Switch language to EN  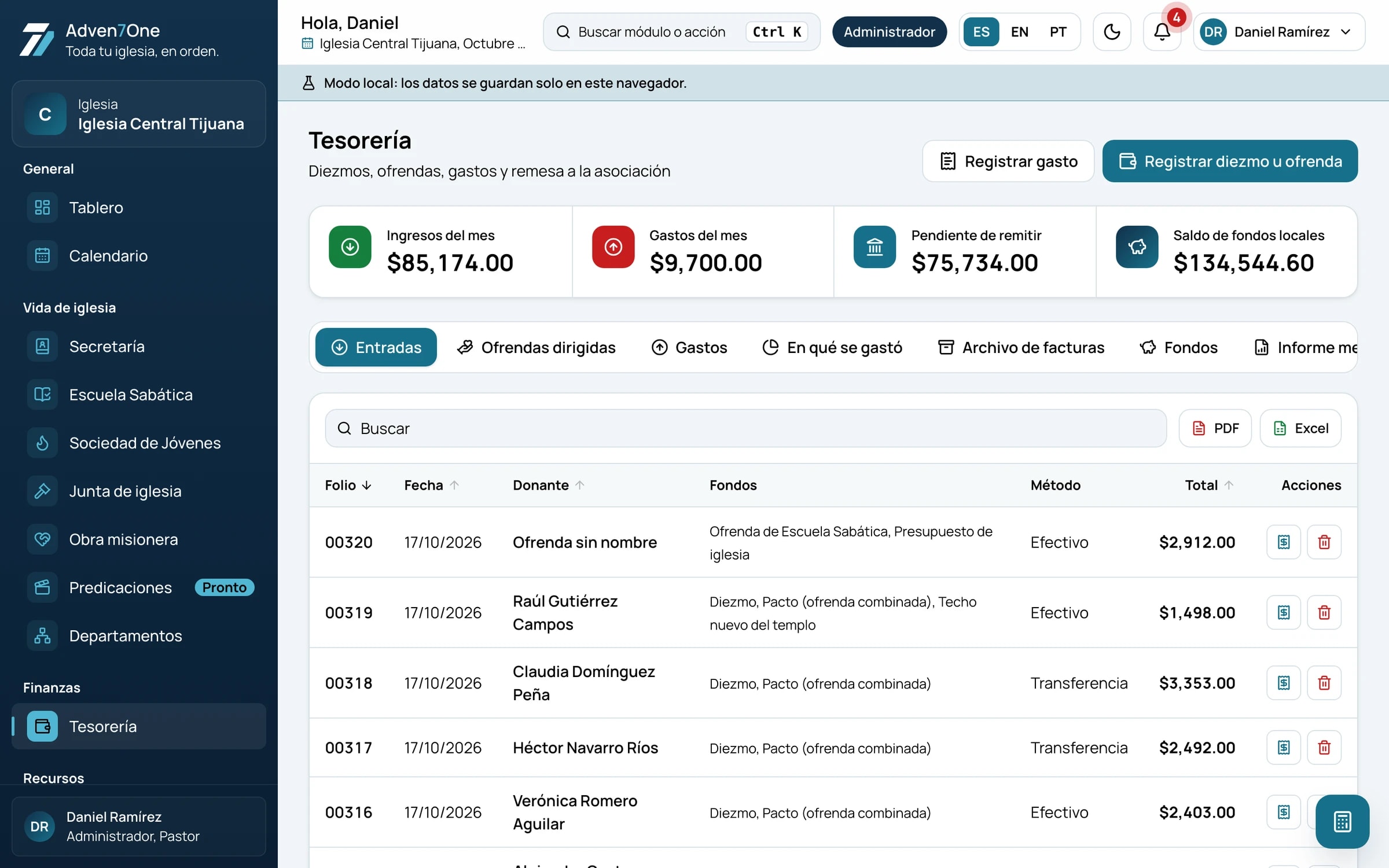point(1020,32)
